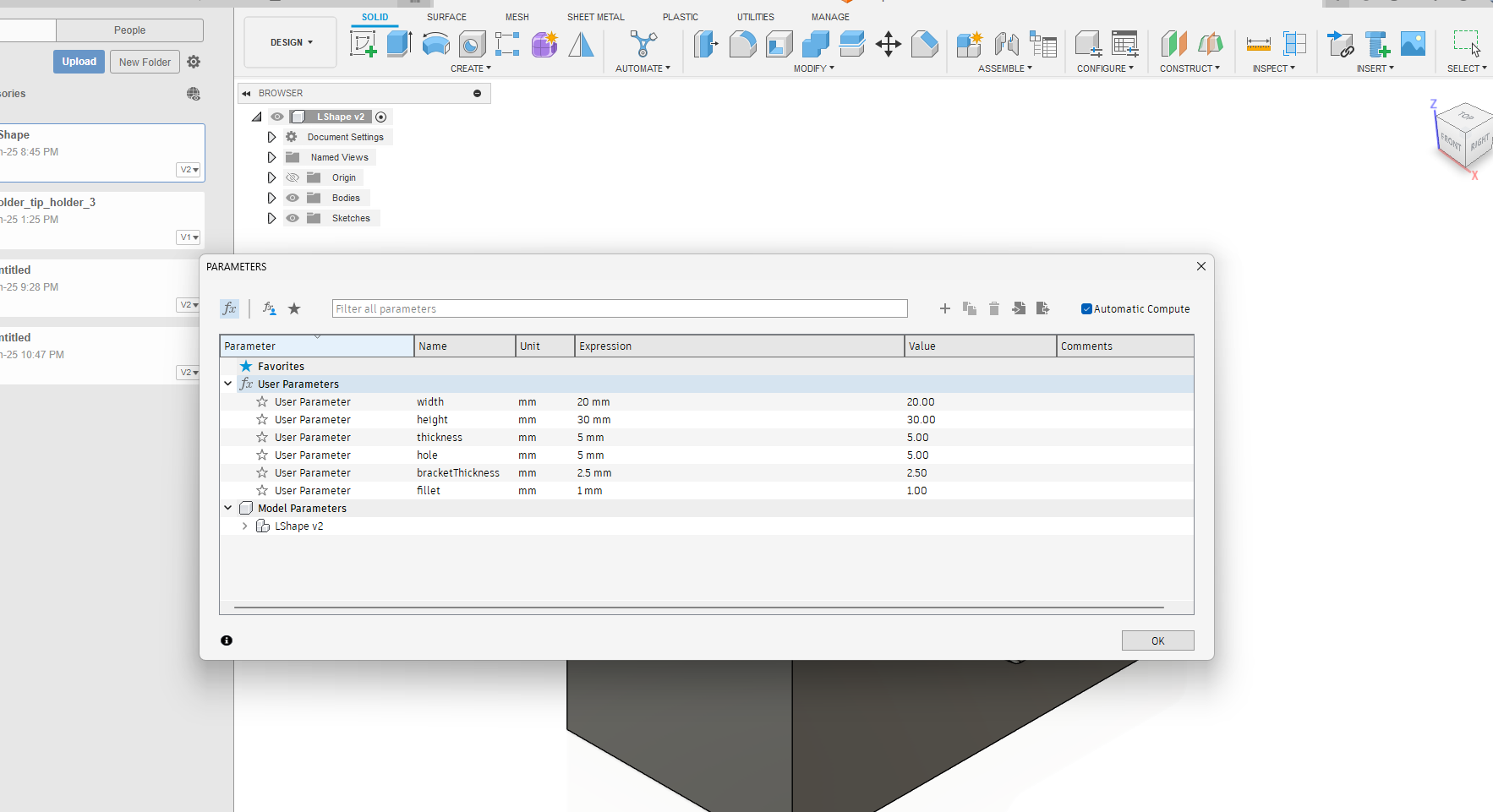Click OK in Parameters dialog
This screenshot has height=812, width=1493.
[1157, 640]
